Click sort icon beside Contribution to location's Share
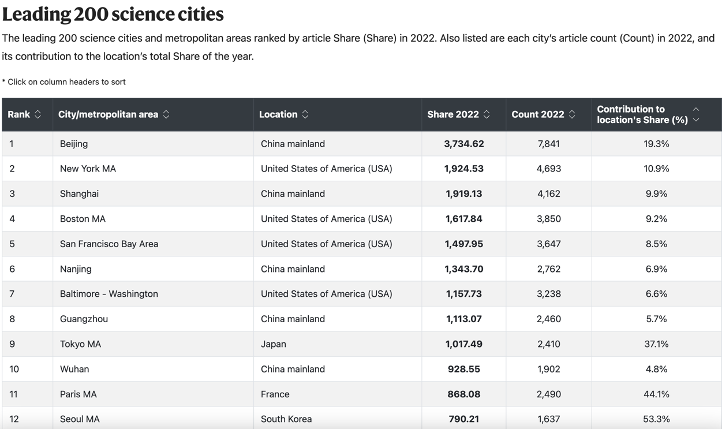Screen dimensions: 722x430 pos(696,114)
